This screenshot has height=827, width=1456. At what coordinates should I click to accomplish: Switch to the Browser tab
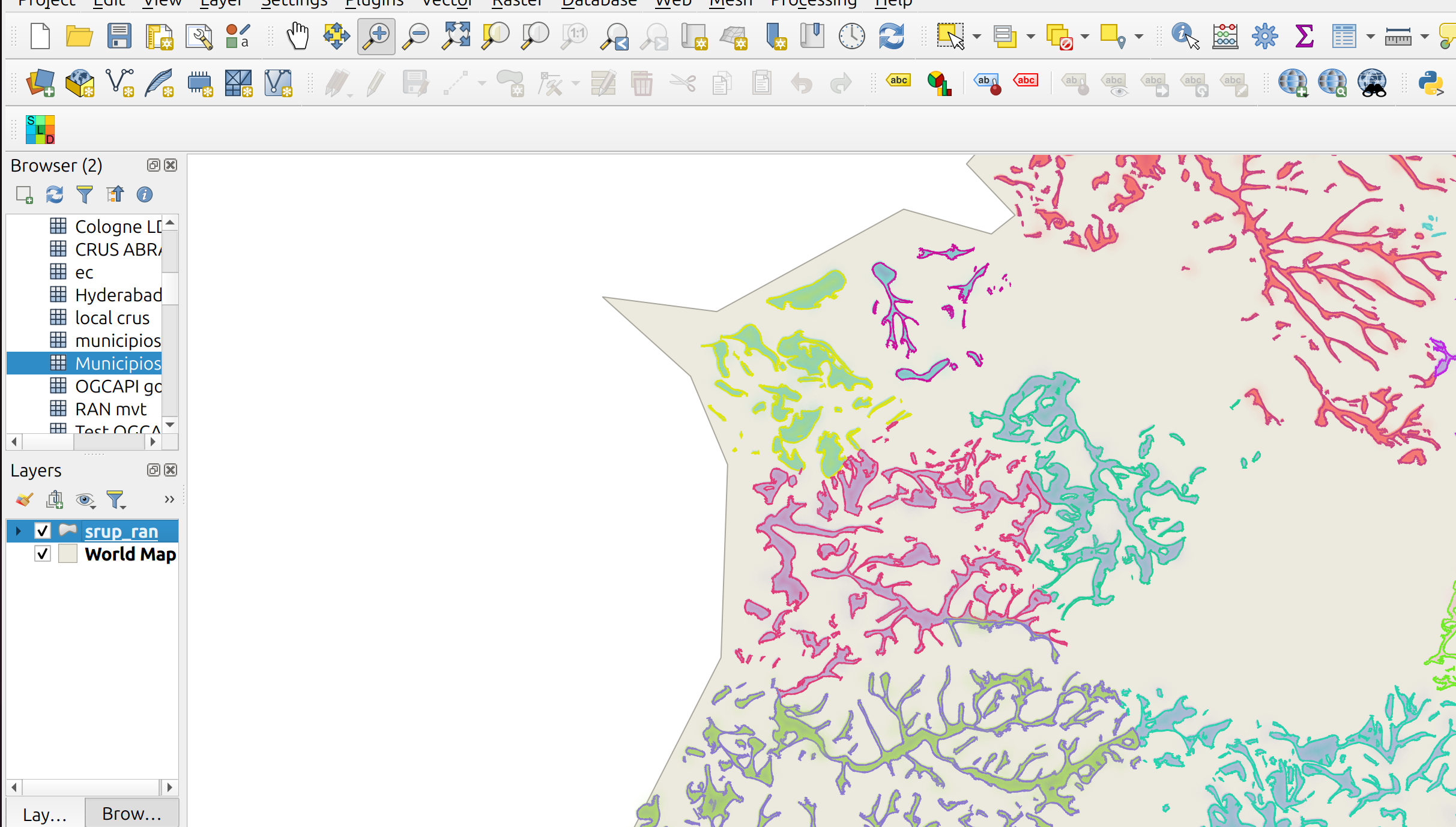coord(131,814)
